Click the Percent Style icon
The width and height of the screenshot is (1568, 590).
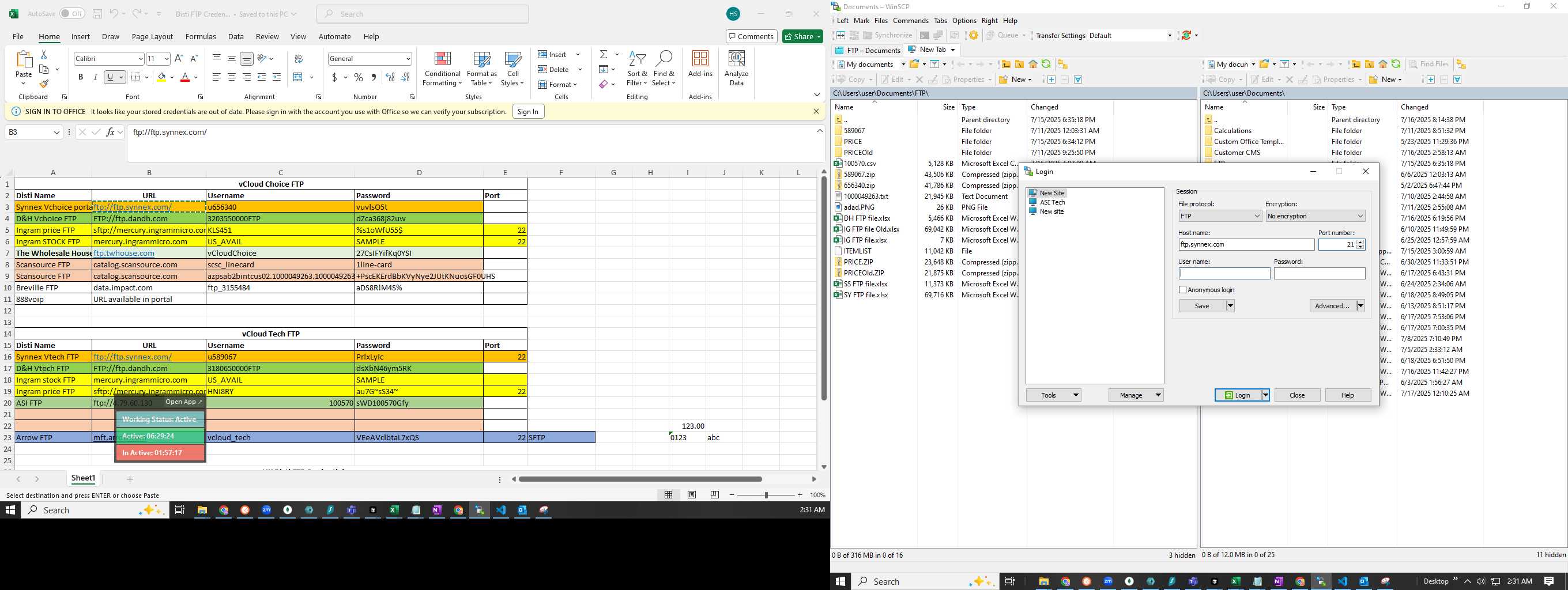tap(359, 77)
